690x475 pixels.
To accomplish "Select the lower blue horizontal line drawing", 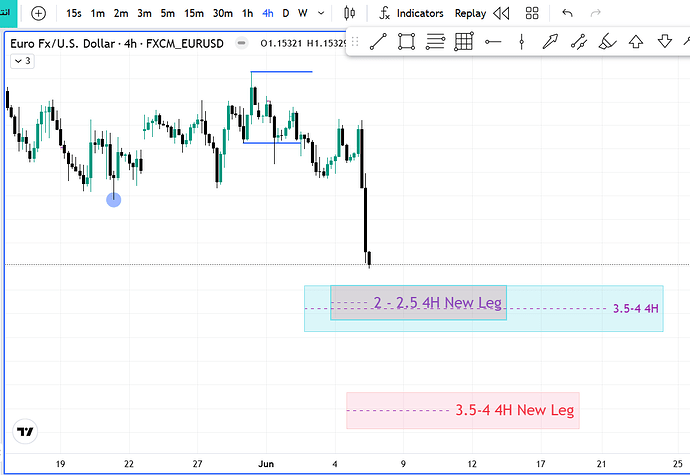I will [x=272, y=143].
